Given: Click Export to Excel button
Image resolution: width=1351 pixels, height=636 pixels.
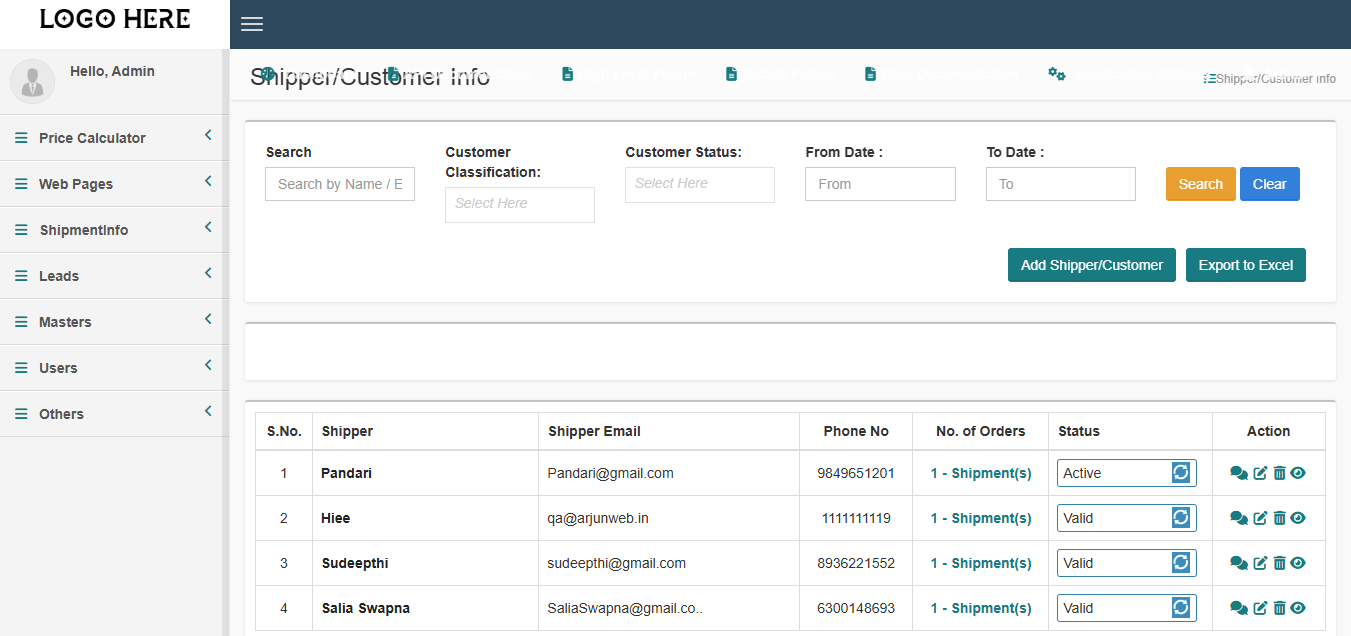Looking at the screenshot, I should (1245, 265).
